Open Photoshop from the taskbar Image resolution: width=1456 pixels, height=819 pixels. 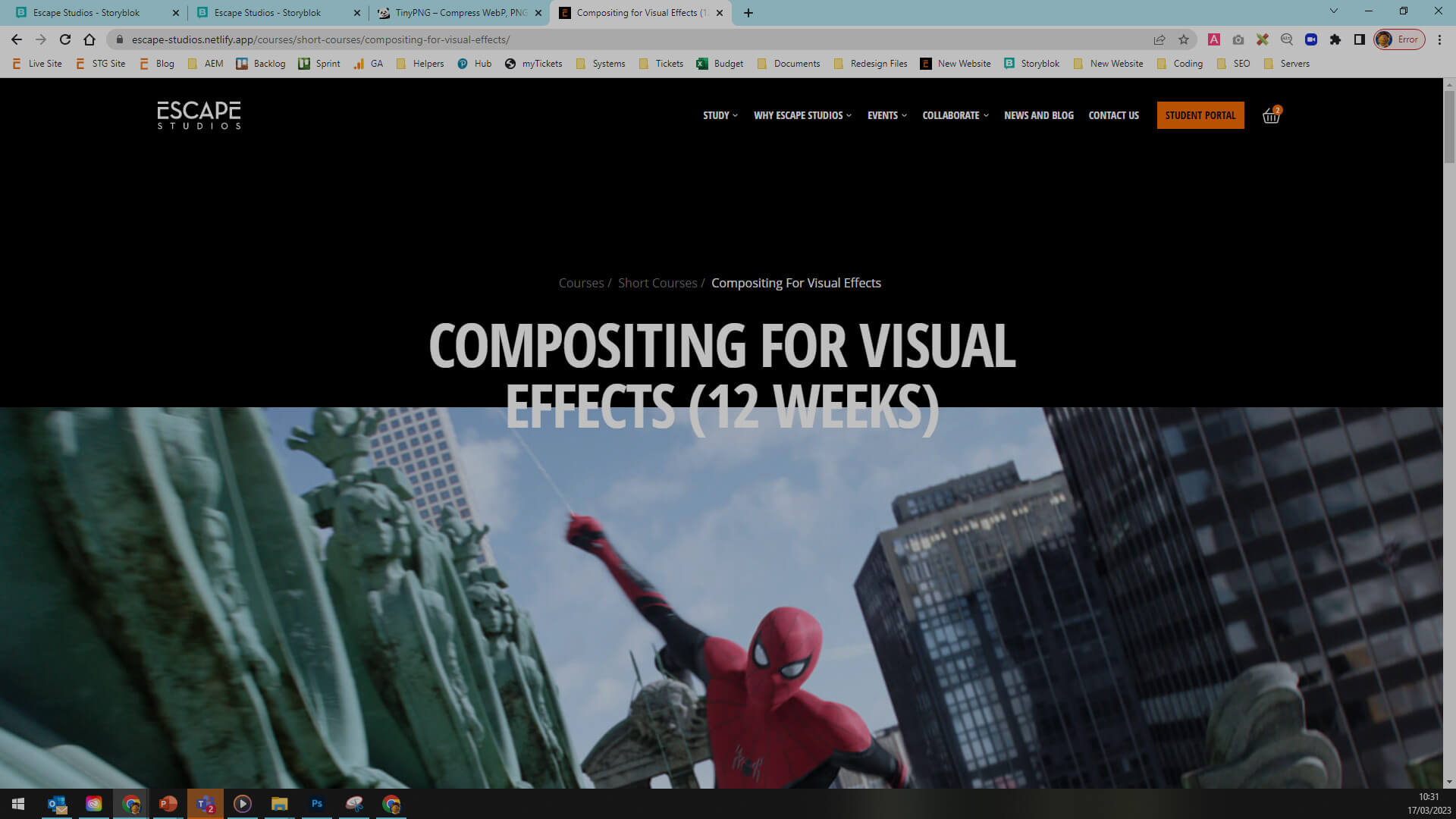[x=317, y=804]
